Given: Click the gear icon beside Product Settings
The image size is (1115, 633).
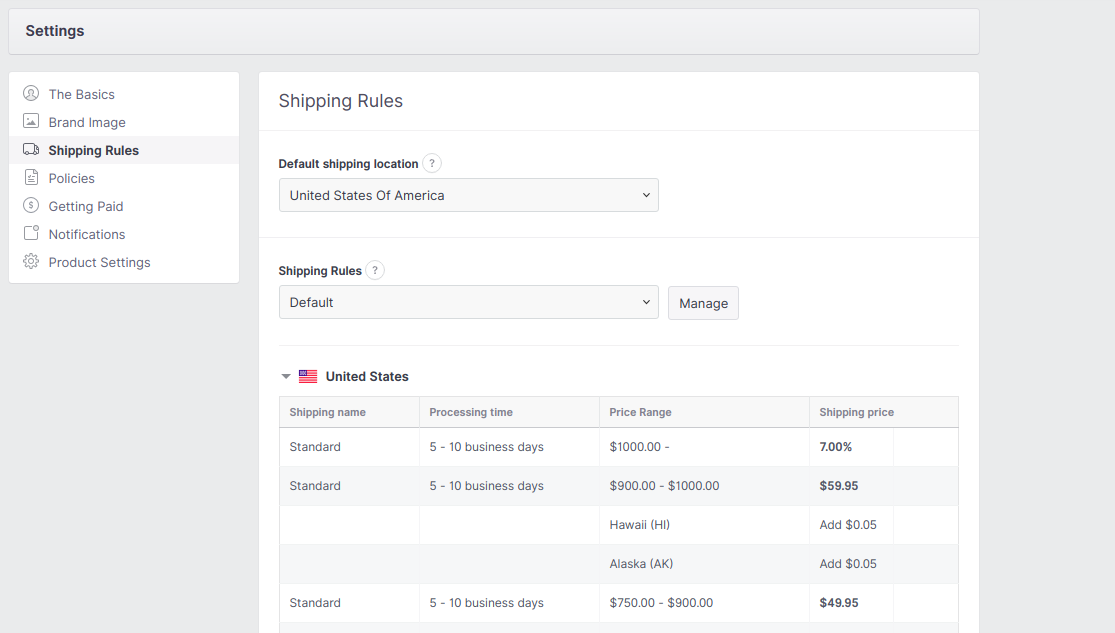Looking at the screenshot, I should (31, 262).
